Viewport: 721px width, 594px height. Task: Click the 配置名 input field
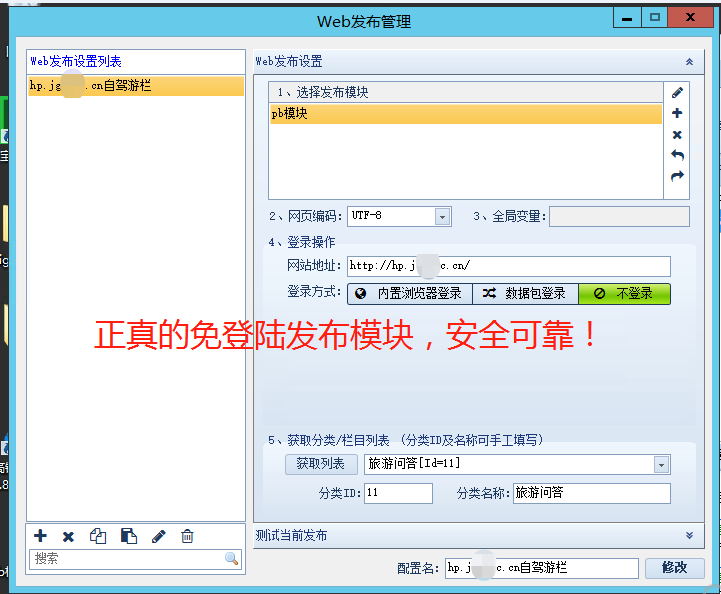pyautogui.click(x=542, y=568)
